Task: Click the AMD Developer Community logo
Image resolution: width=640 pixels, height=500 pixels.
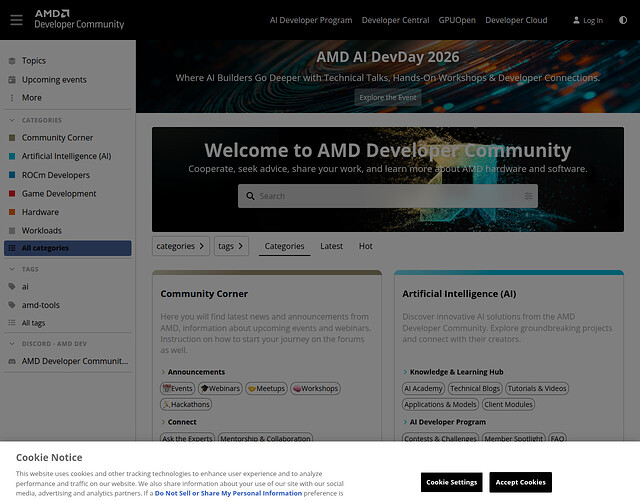Action: pos(79,20)
